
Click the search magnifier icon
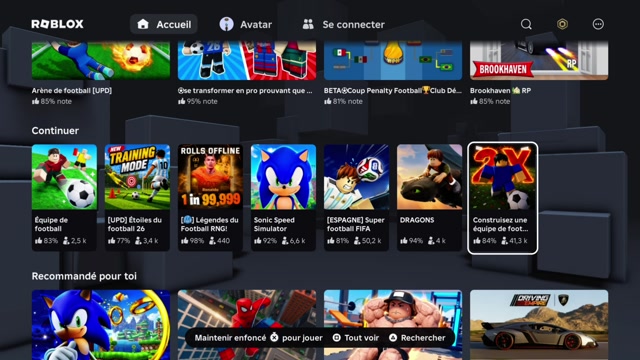[x=526, y=24]
